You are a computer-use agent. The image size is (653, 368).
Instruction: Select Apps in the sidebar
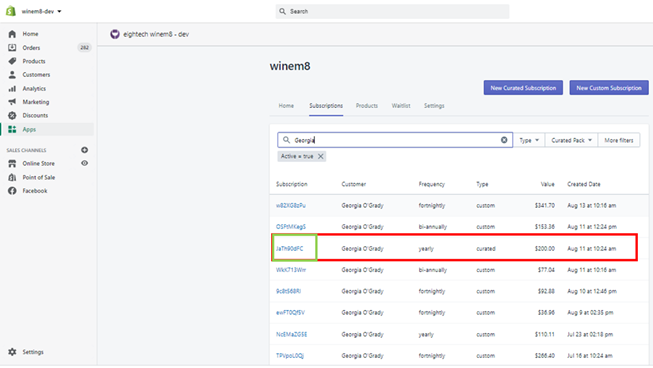coord(29,129)
